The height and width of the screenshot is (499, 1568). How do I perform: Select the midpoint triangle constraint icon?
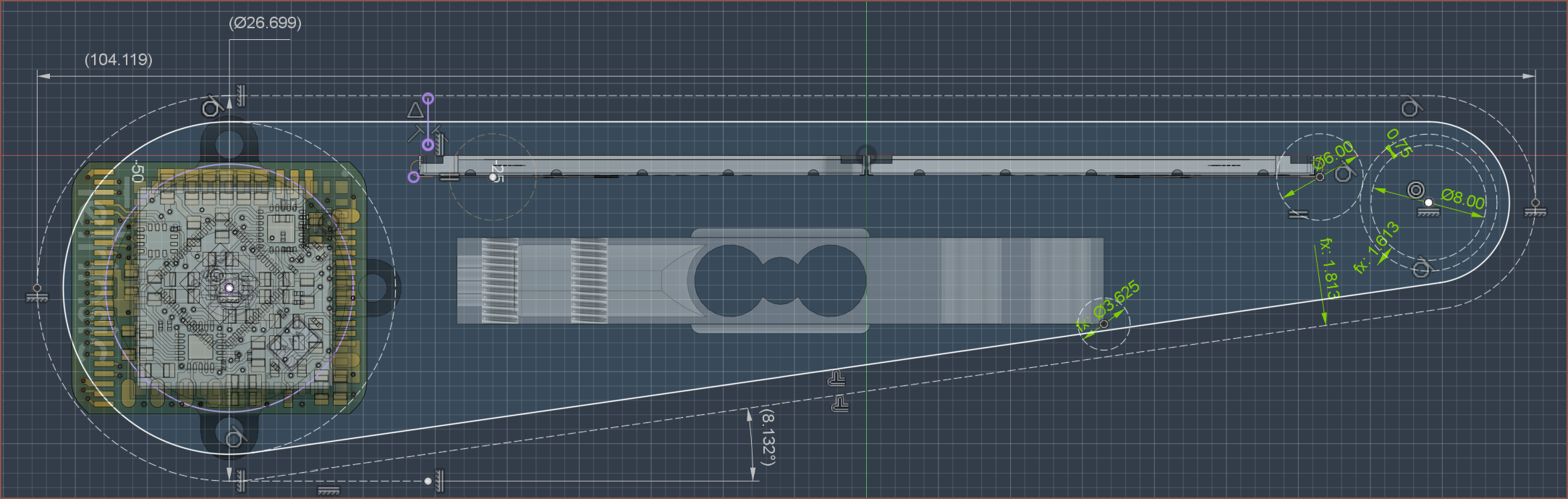(415, 110)
